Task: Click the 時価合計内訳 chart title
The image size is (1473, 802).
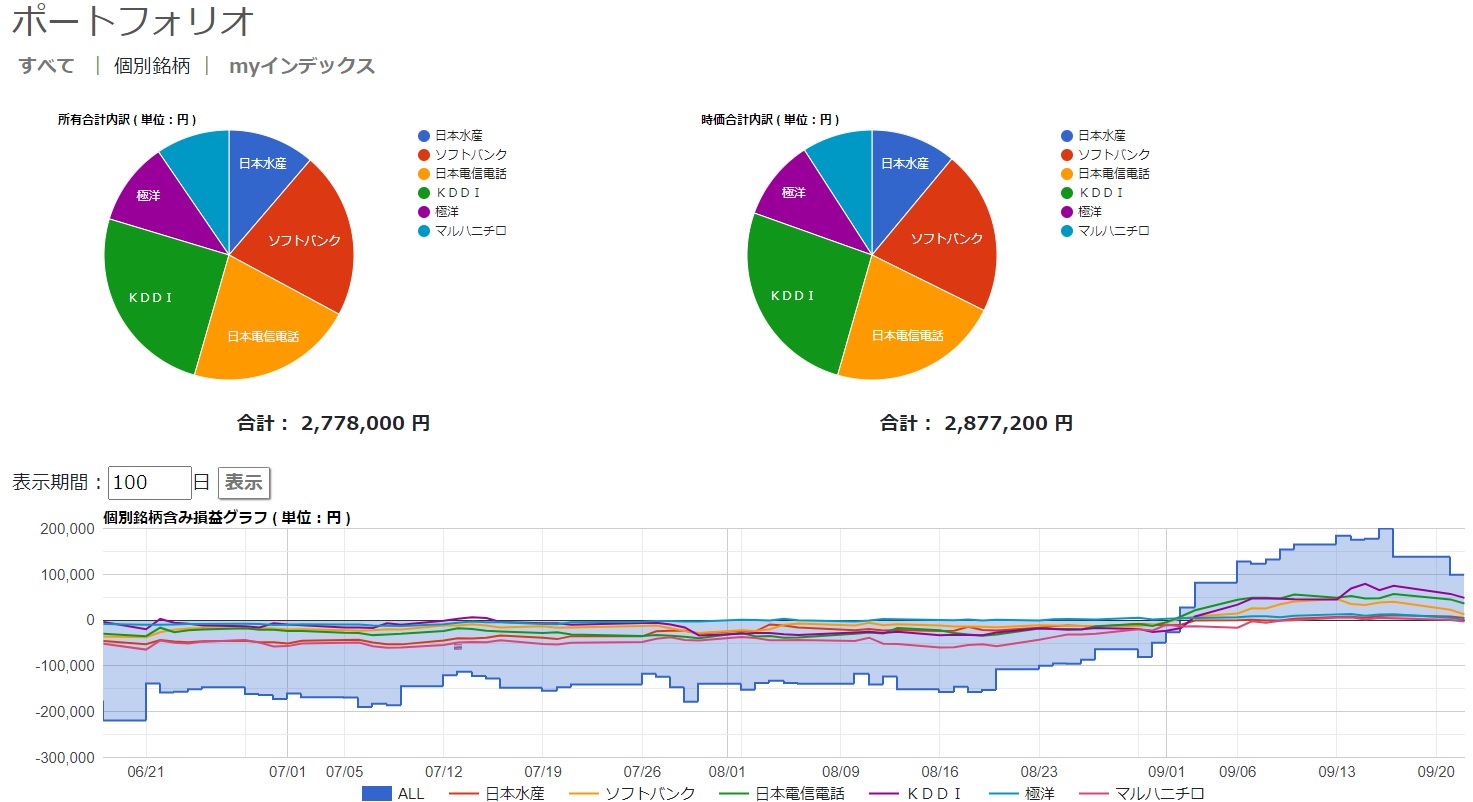Action: tap(770, 120)
